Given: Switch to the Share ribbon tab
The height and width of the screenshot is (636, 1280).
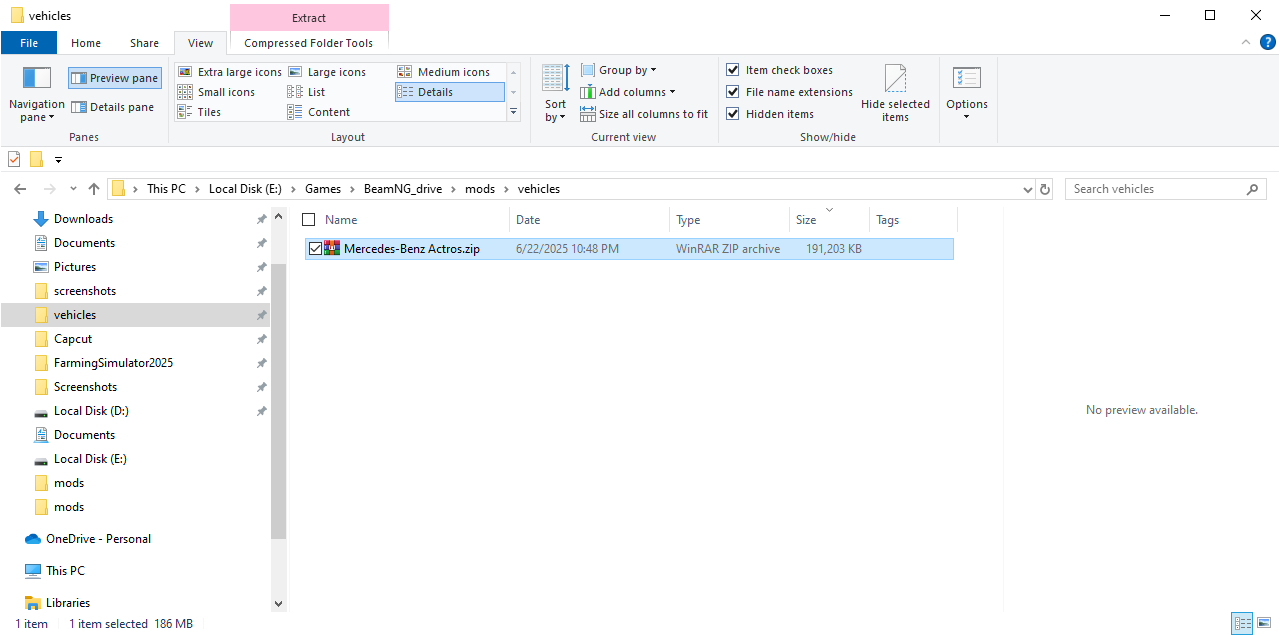Looking at the screenshot, I should [x=144, y=43].
